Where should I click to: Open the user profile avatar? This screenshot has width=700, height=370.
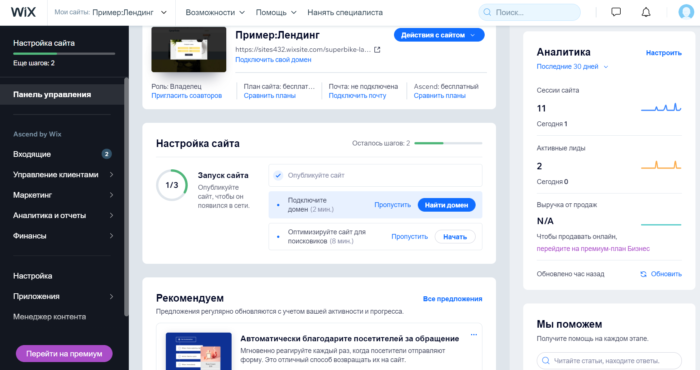[686, 12]
